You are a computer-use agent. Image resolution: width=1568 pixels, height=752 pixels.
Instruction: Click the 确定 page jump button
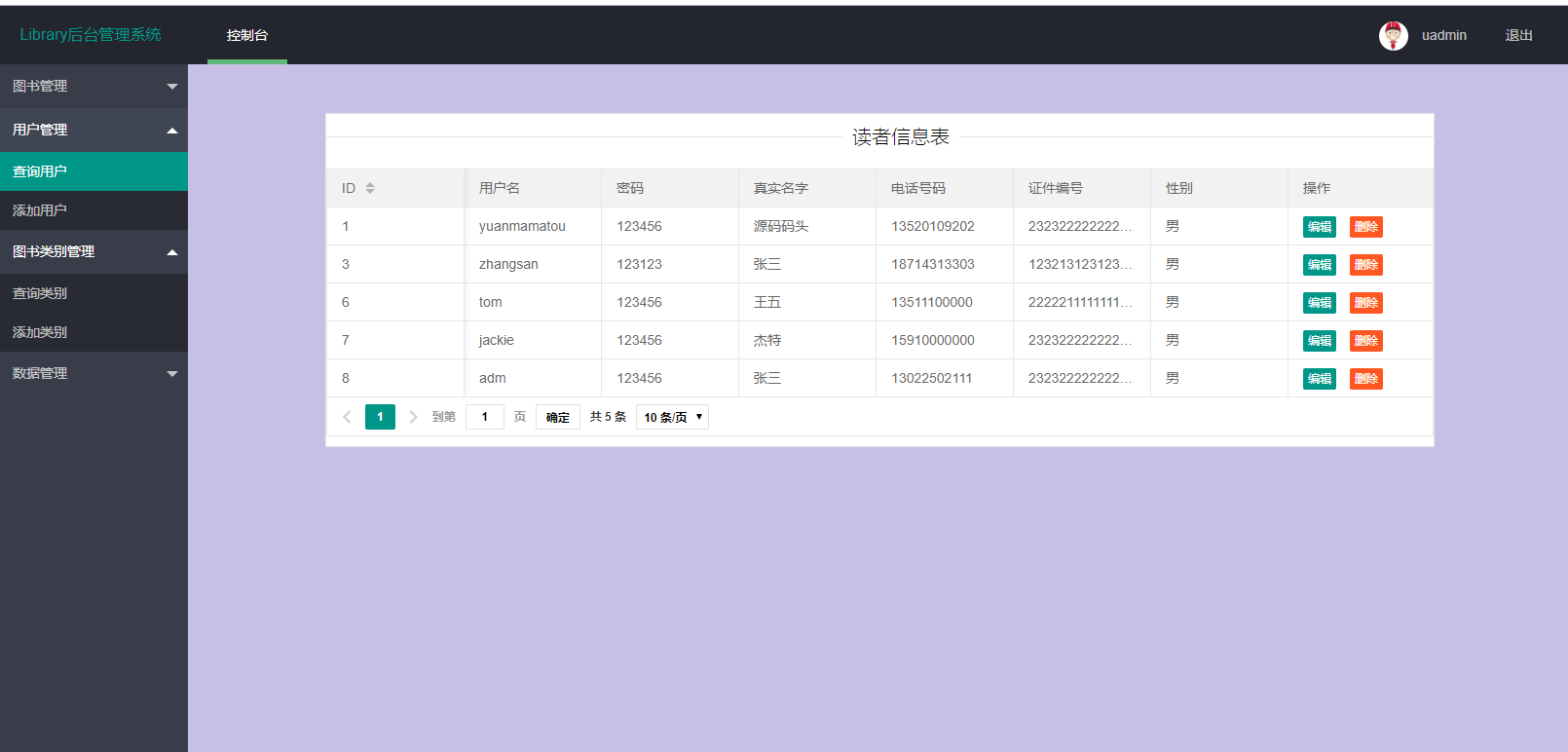pos(558,417)
